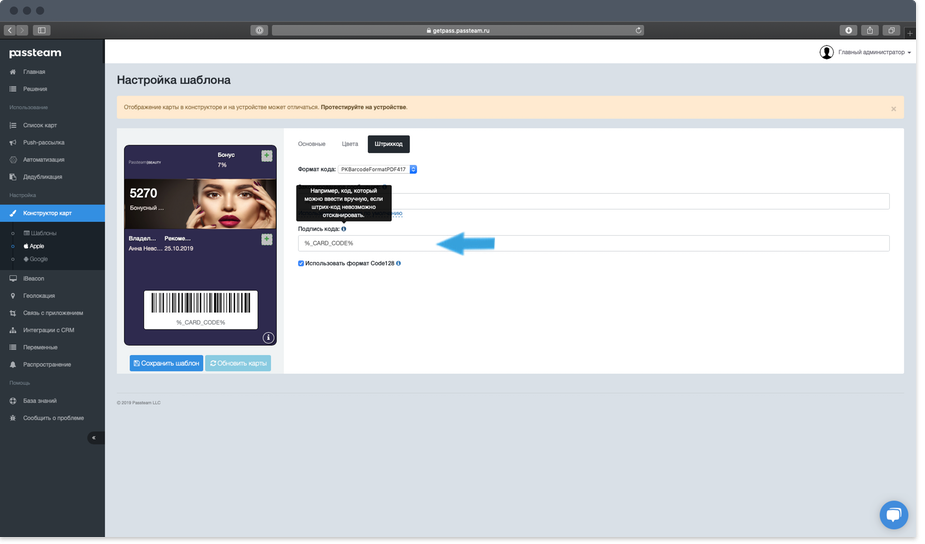The height and width of the screenshot is (544, 925).
Task: Click the user avatar icon
Action: 826,53
